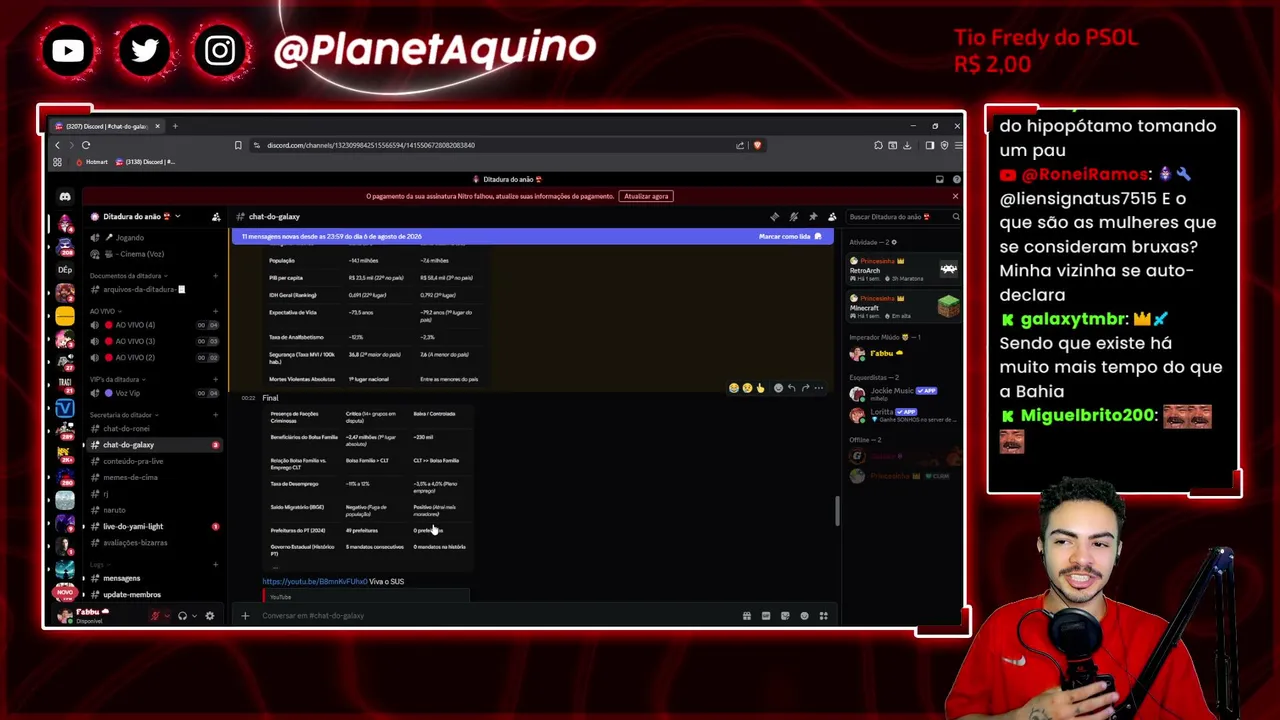Image resolution: width=1280 pixels, height=720 pixels.
Task: Open the Threads icon in channel header
Action: point(774,217)
